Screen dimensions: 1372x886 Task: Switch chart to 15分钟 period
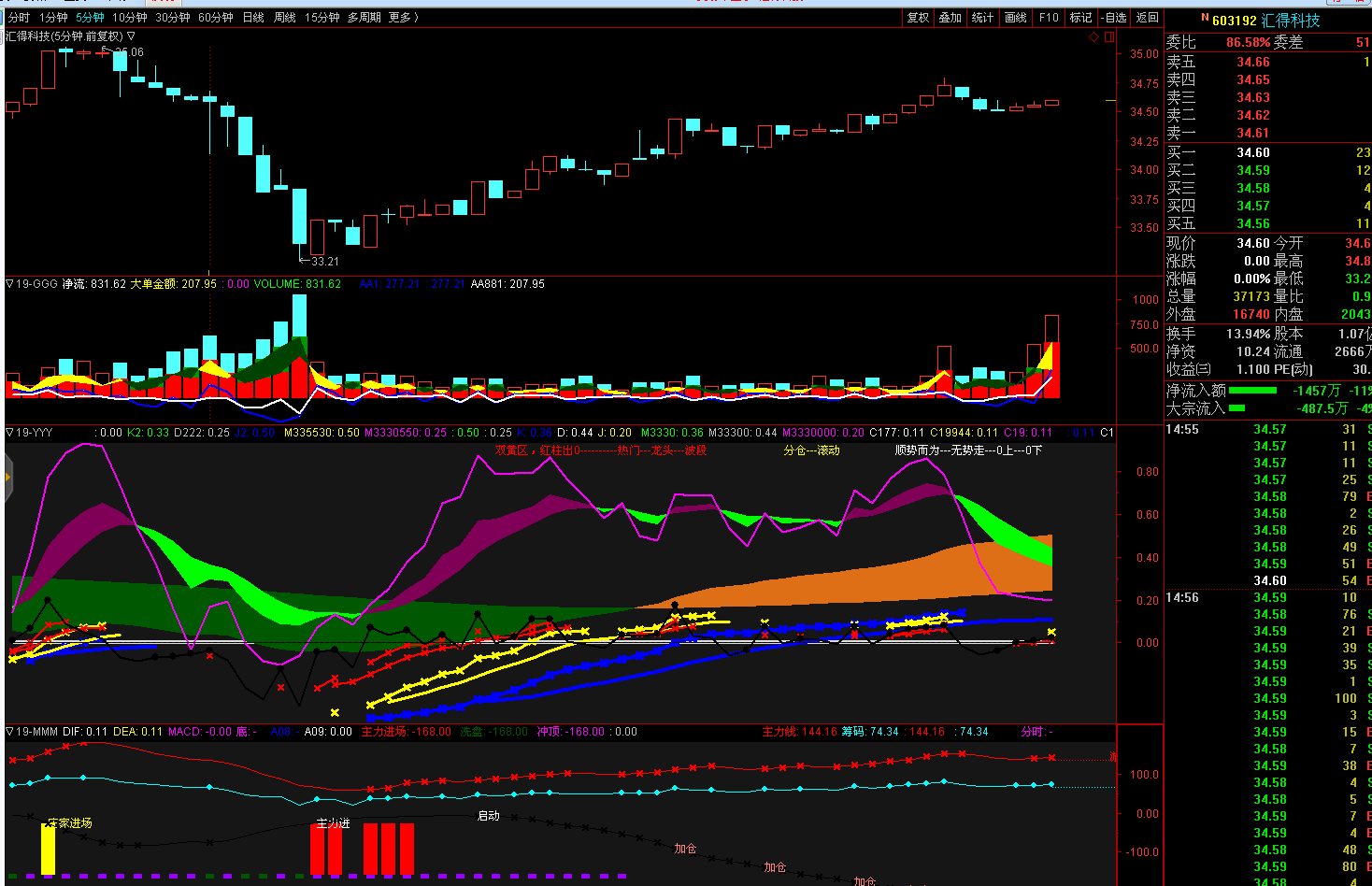click(322, 18)
